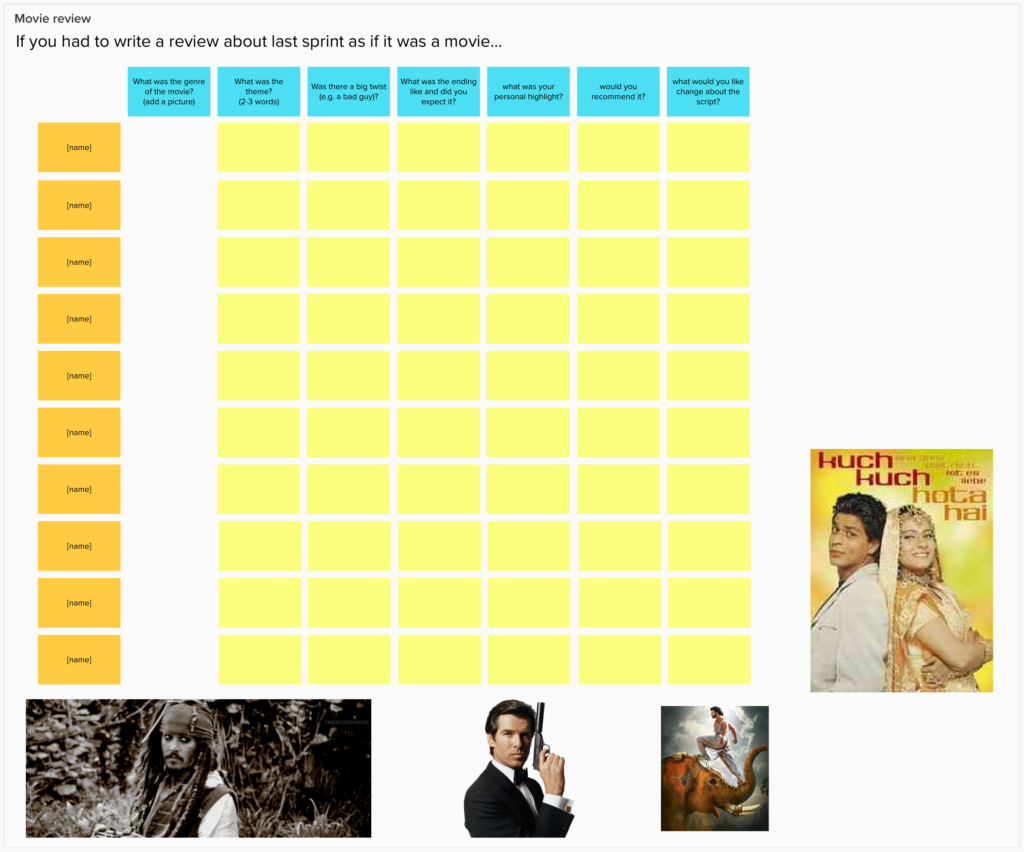Select the 'What was the genre of the movie?' header note
Screen dimensions: 1024x852
pos(168,92)
